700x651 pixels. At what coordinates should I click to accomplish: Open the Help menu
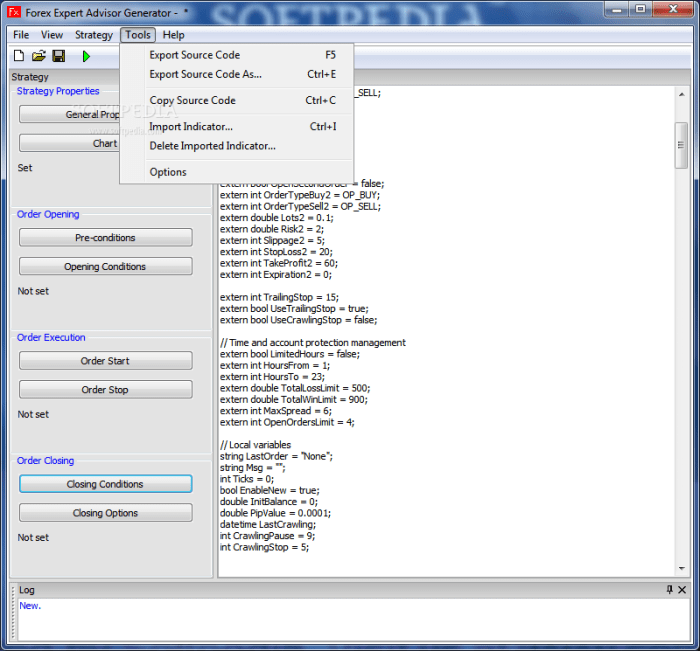click(173, 35)
